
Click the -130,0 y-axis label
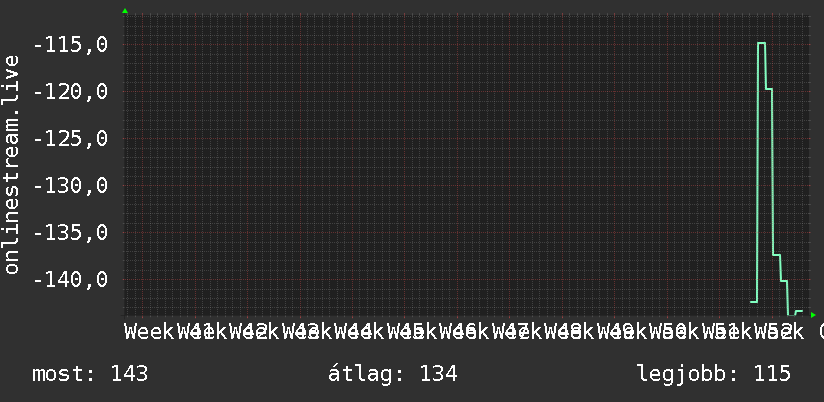(x=70, y=185)
